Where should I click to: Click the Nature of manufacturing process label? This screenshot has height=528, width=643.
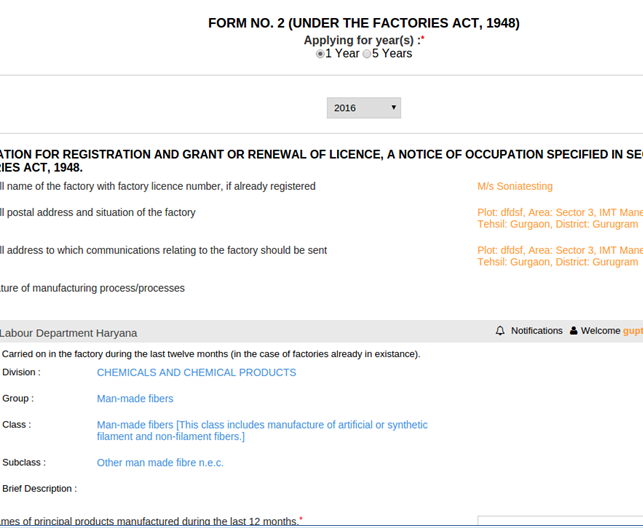92,288
